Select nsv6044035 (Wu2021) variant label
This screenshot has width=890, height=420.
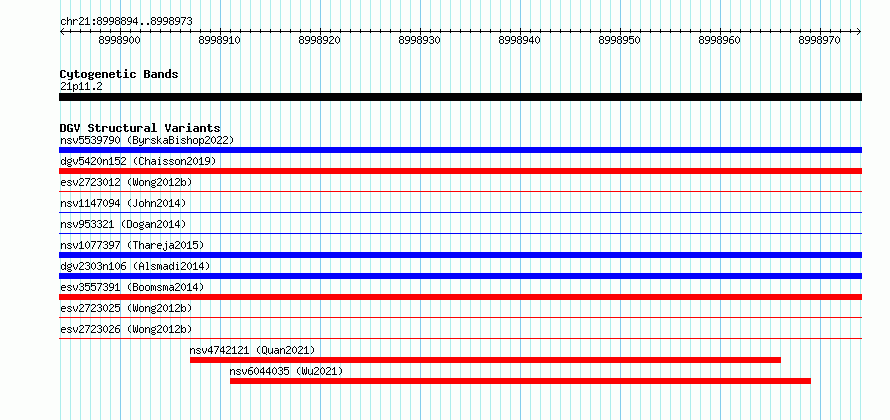click(x=286, y=371)
